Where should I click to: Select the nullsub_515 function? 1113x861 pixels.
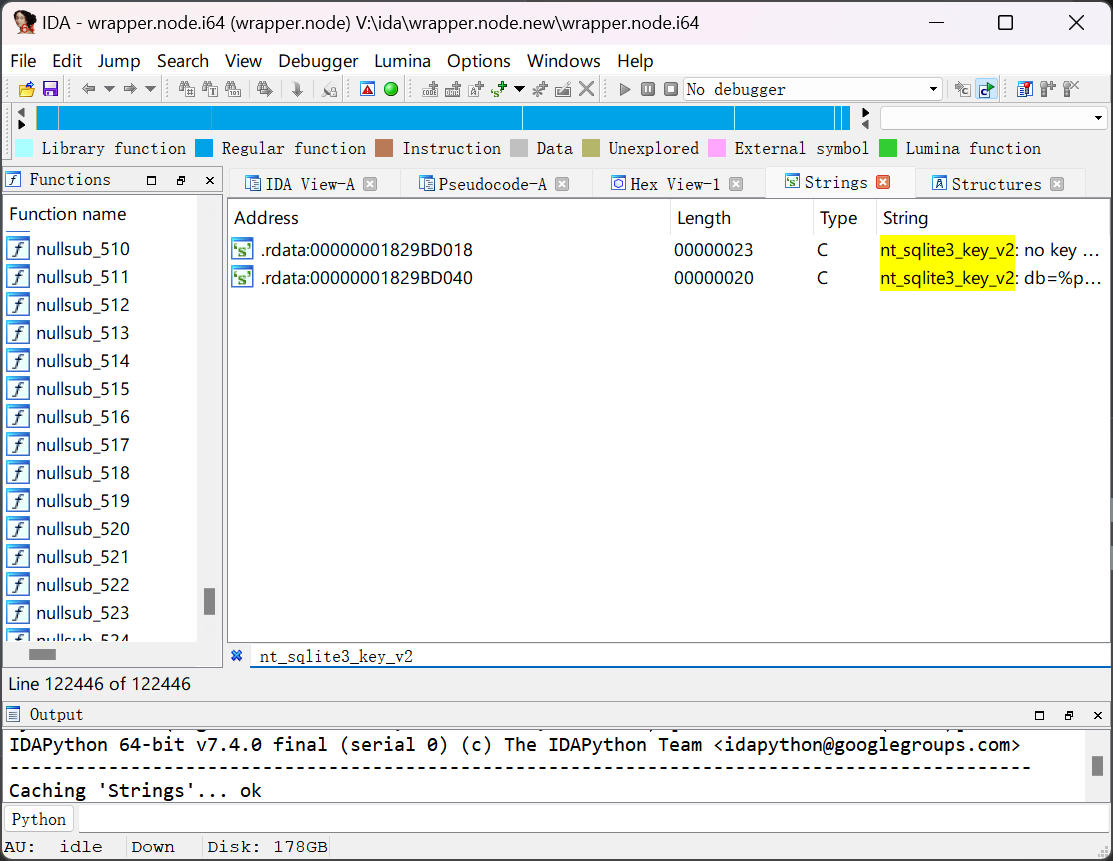82,388
